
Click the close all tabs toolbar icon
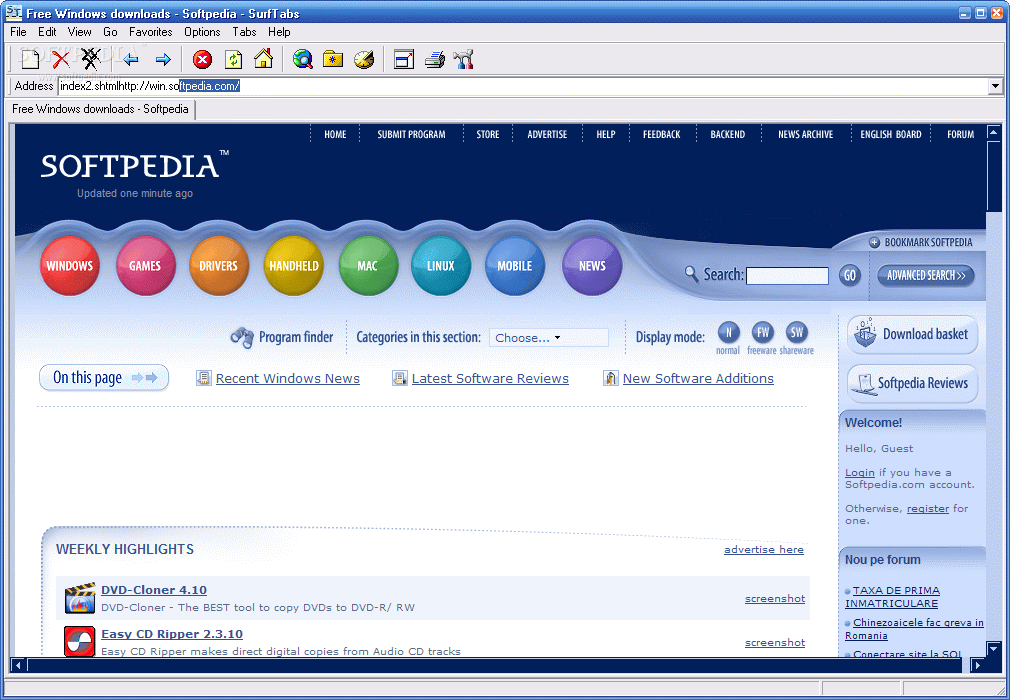coord(91,59)
